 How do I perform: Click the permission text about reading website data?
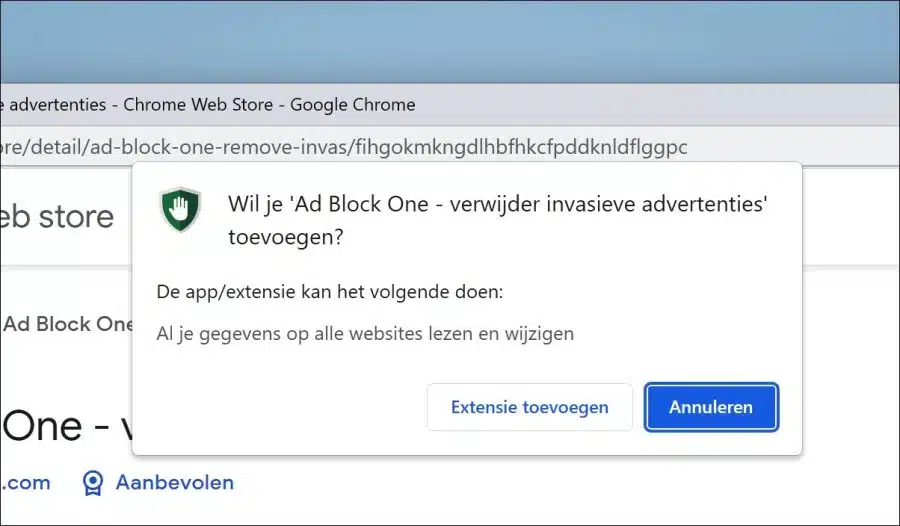365,334
